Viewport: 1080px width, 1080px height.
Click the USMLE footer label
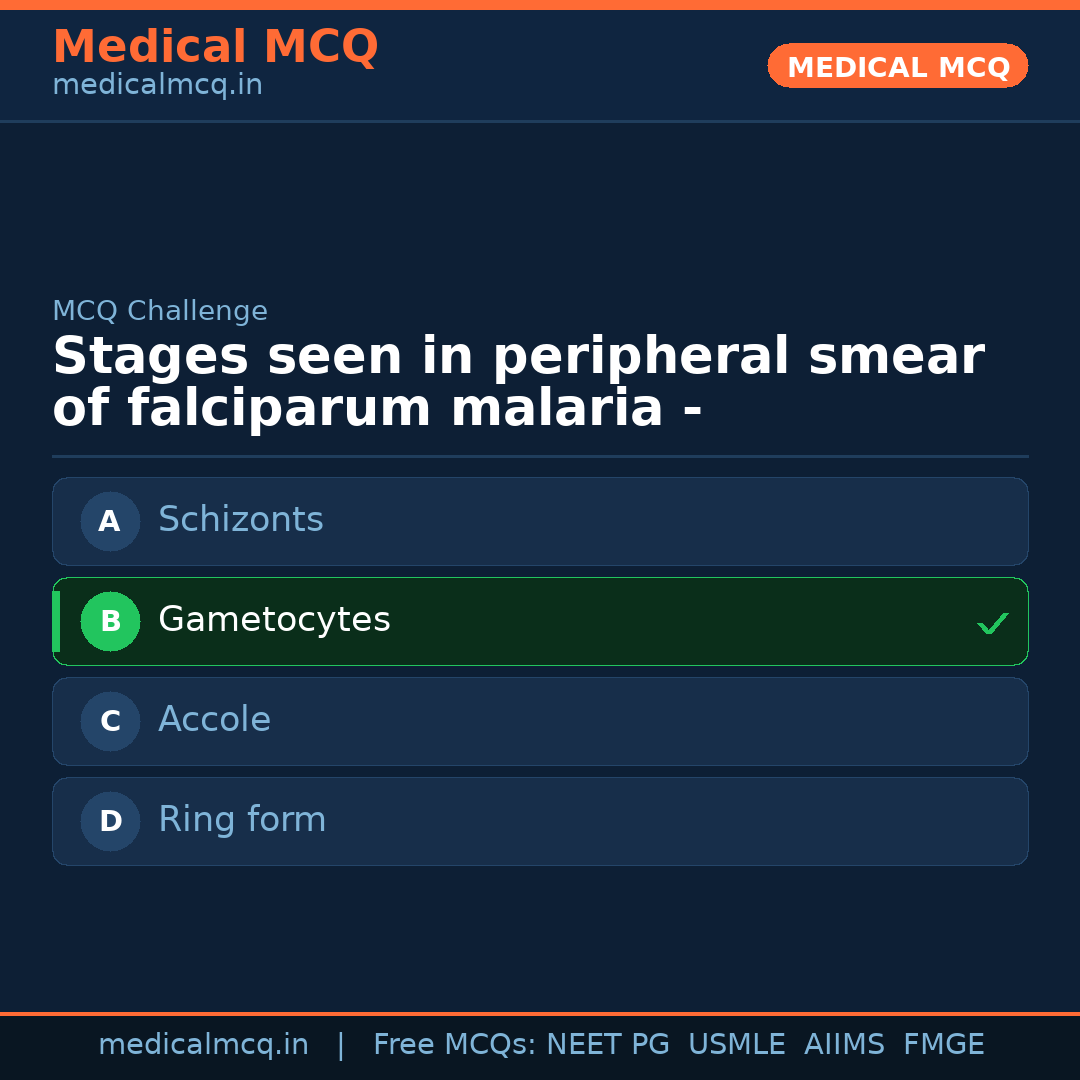coord(737,1044)
